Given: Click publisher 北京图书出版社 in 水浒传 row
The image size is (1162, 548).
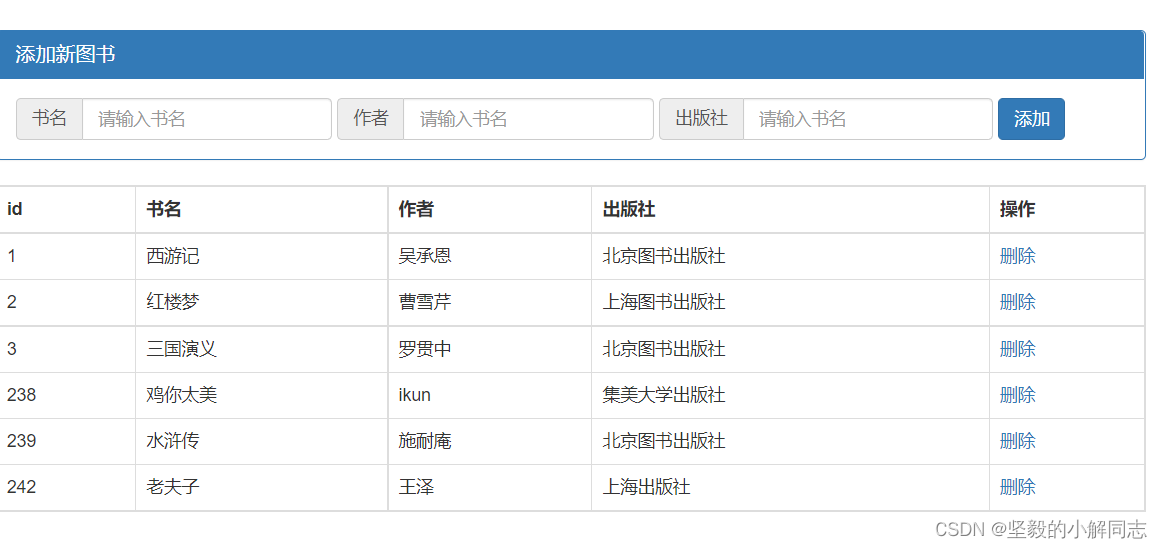Looking at the screenshot, I should click(790, 441).
